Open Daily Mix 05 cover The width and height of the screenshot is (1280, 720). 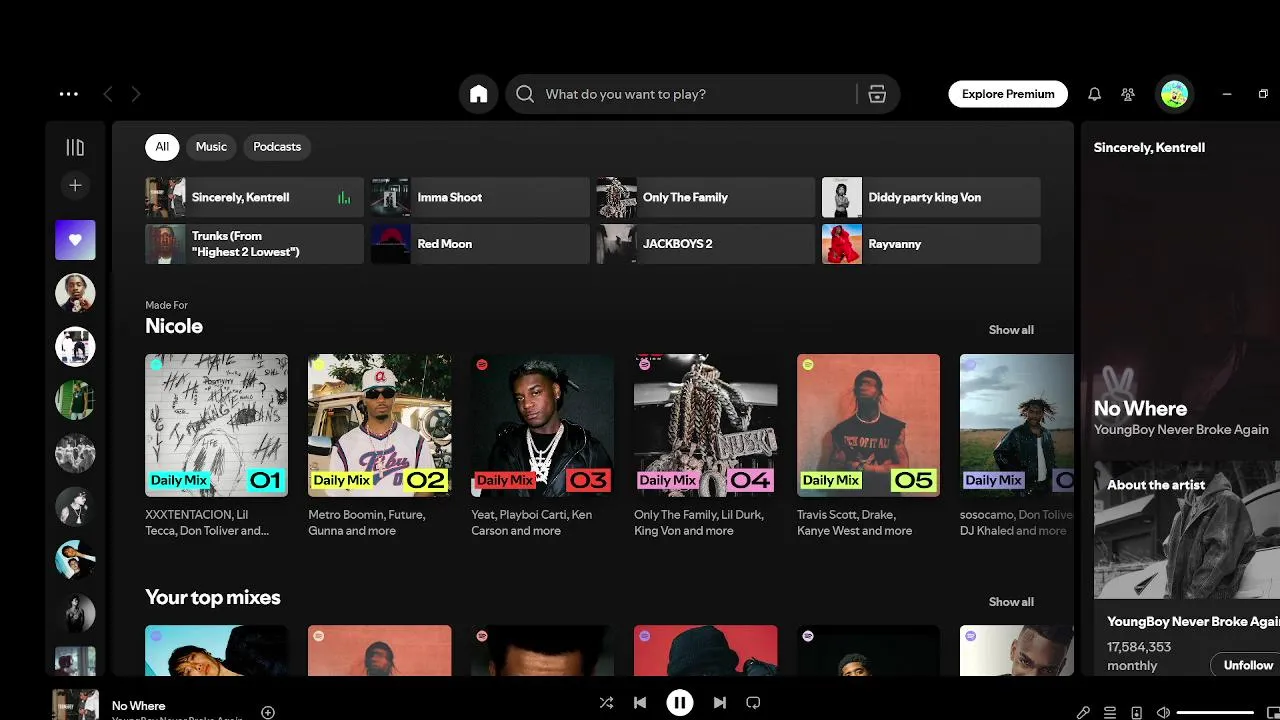coord(868,425)
